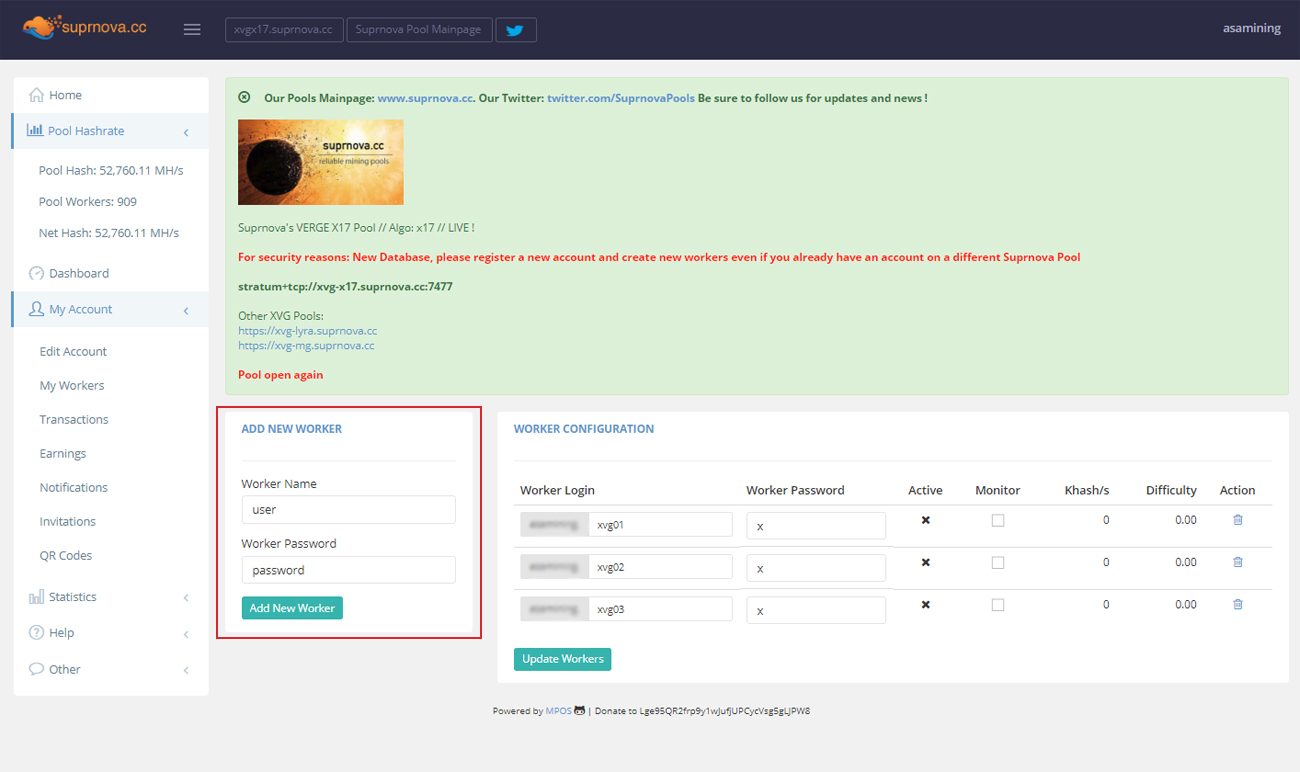Toggle the hamburger sidebar menu
The height and width of the screenshot is (772, 1300).
click(x=192, y=30)
